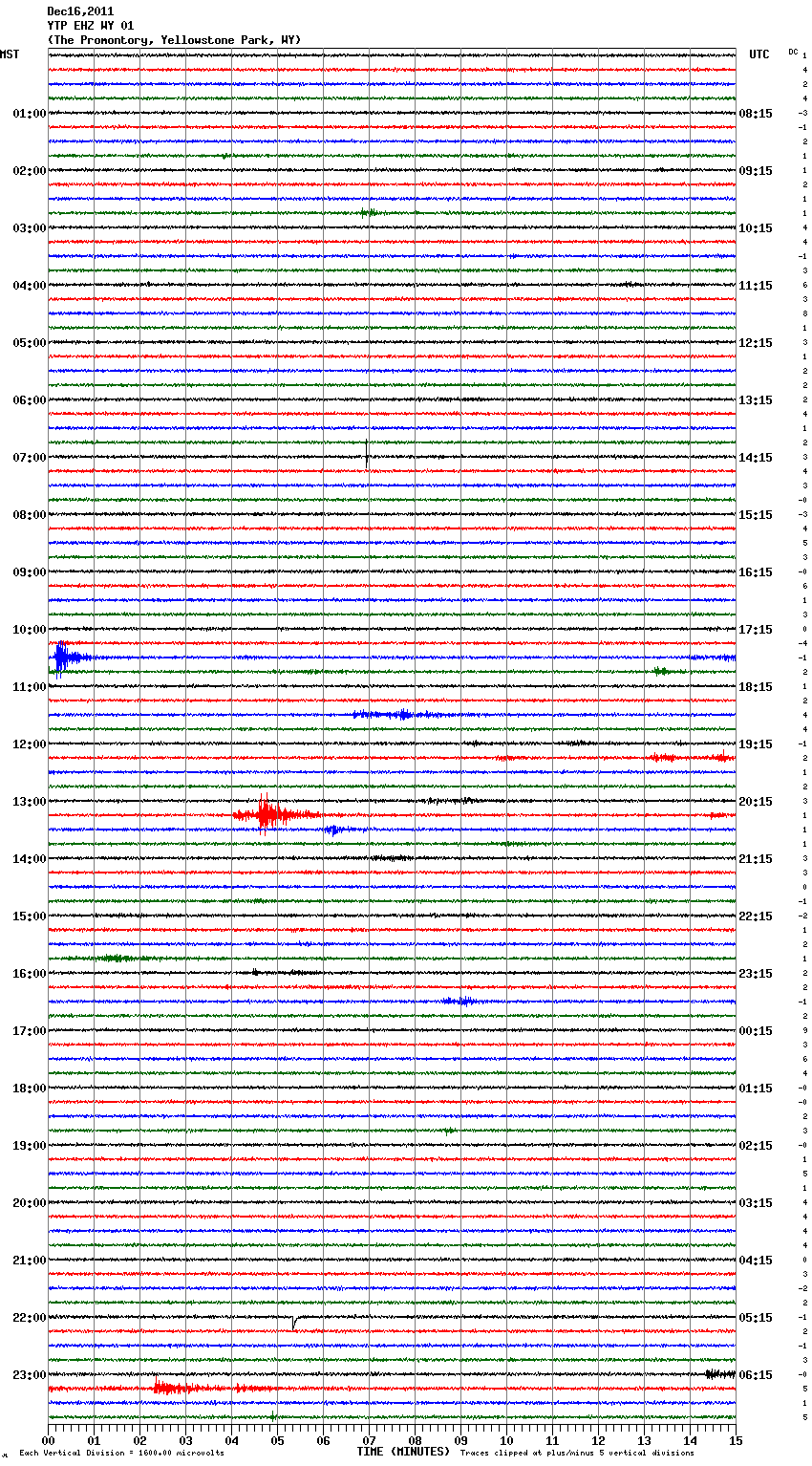
Task: Select the 13:00 MST time label
Action: click(x=30, y=802)
